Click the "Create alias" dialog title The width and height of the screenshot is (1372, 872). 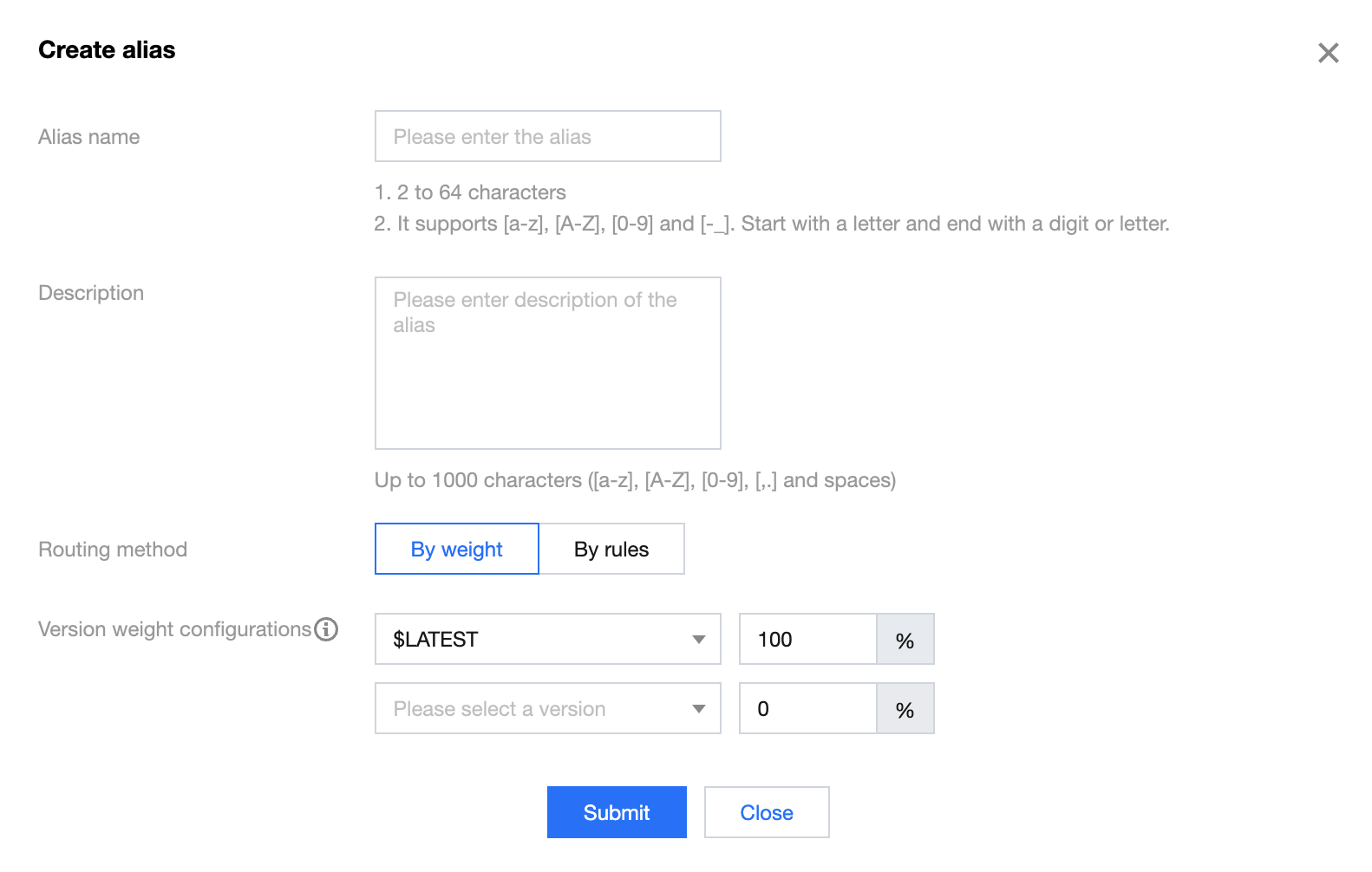(x=107, y=50)
